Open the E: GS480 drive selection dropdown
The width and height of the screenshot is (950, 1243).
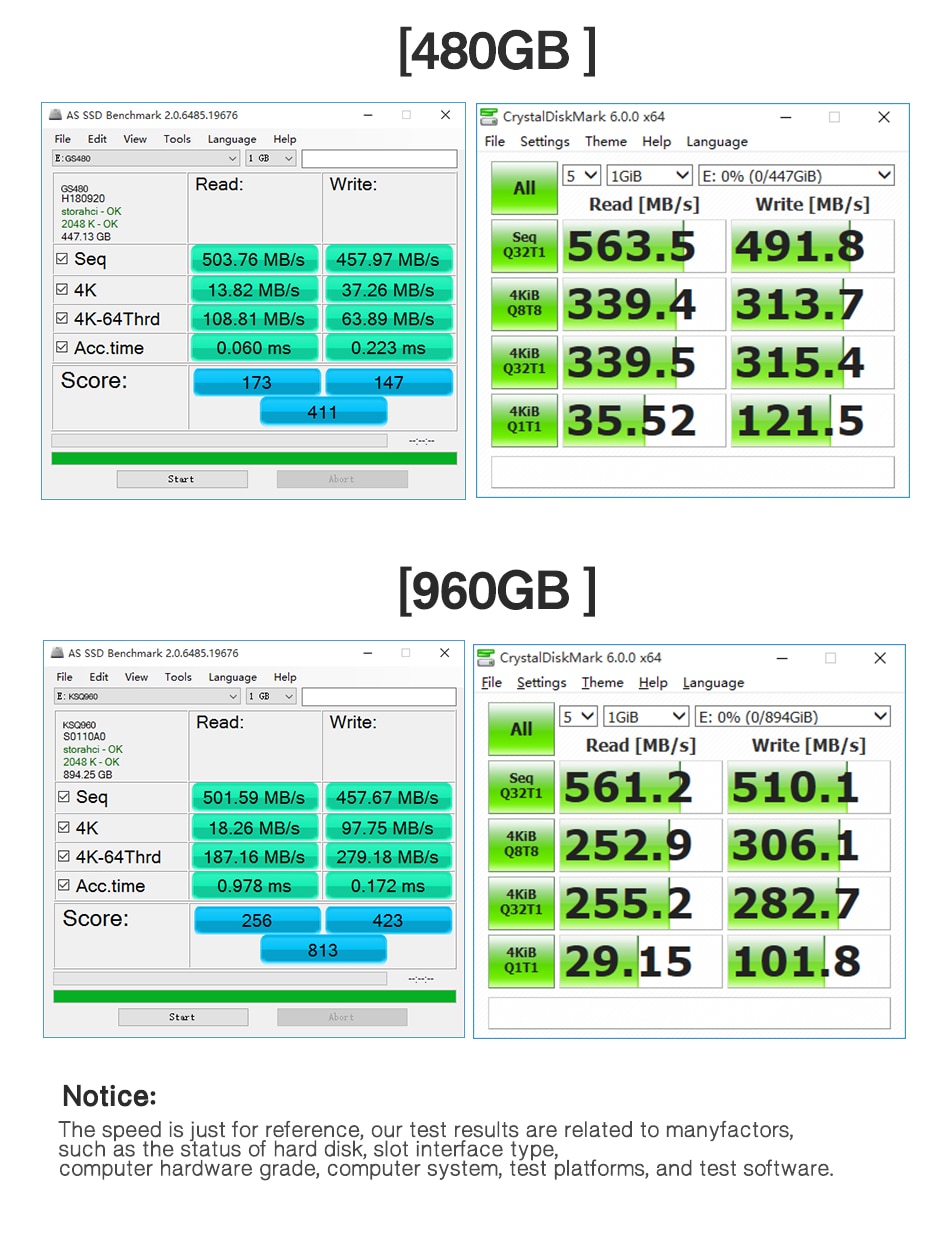coord(146,158)
